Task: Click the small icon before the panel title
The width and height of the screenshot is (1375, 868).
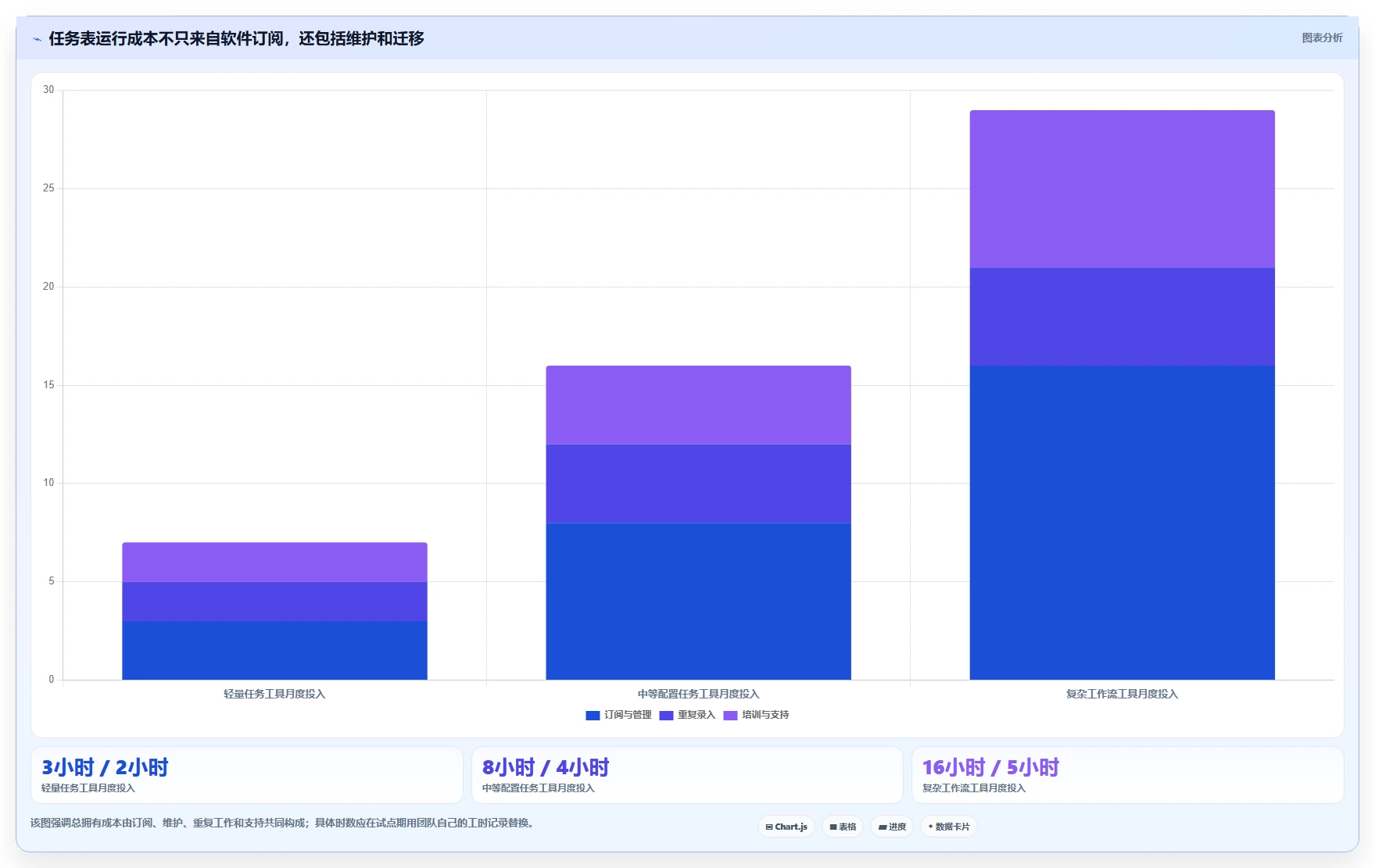Action: [x=37, y=39]
